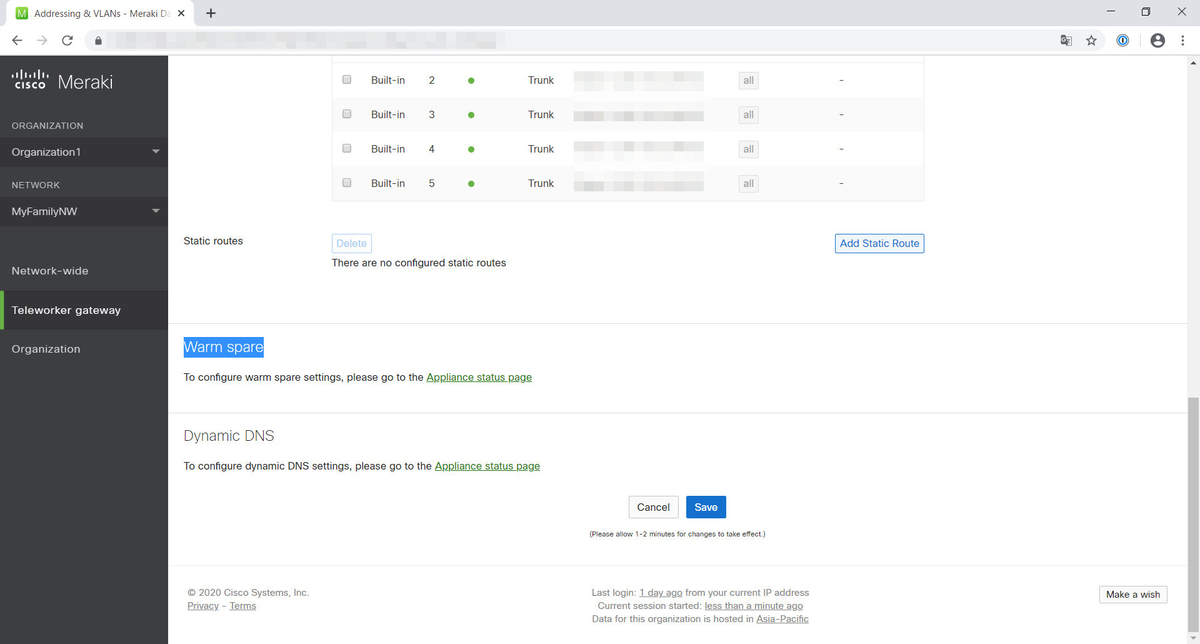Image resolution: width=1200 pixels, height=644 pixels.
Task: Click green status dot for port 3
Action: coord(471,115)
